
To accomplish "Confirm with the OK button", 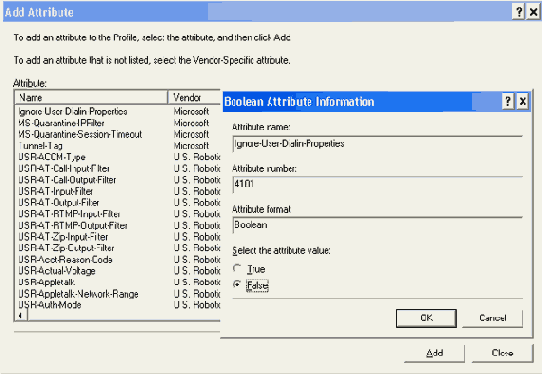I will pyautogui.click(x=426, y=318).
